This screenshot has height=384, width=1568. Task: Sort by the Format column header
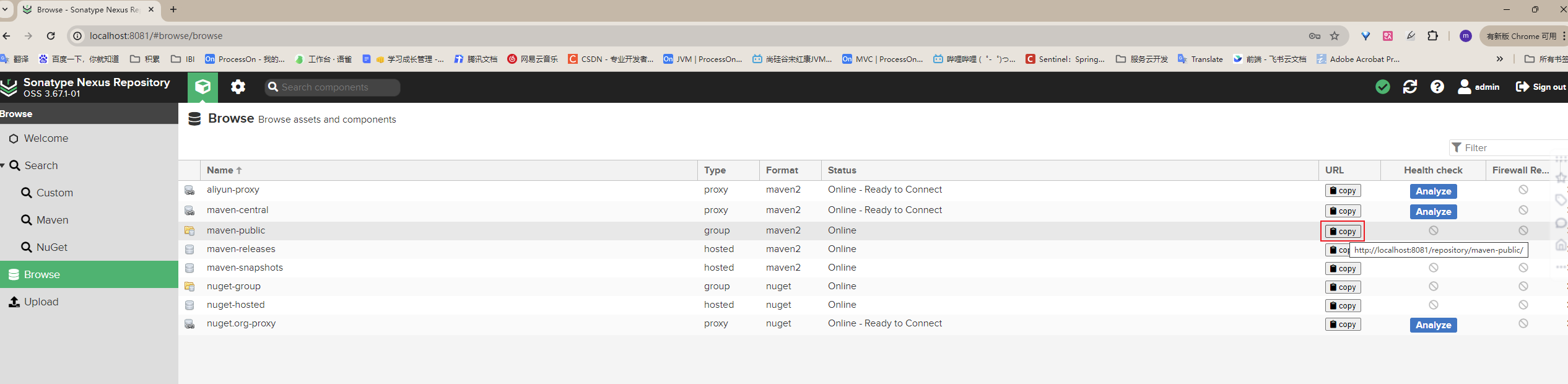(790, 170)
